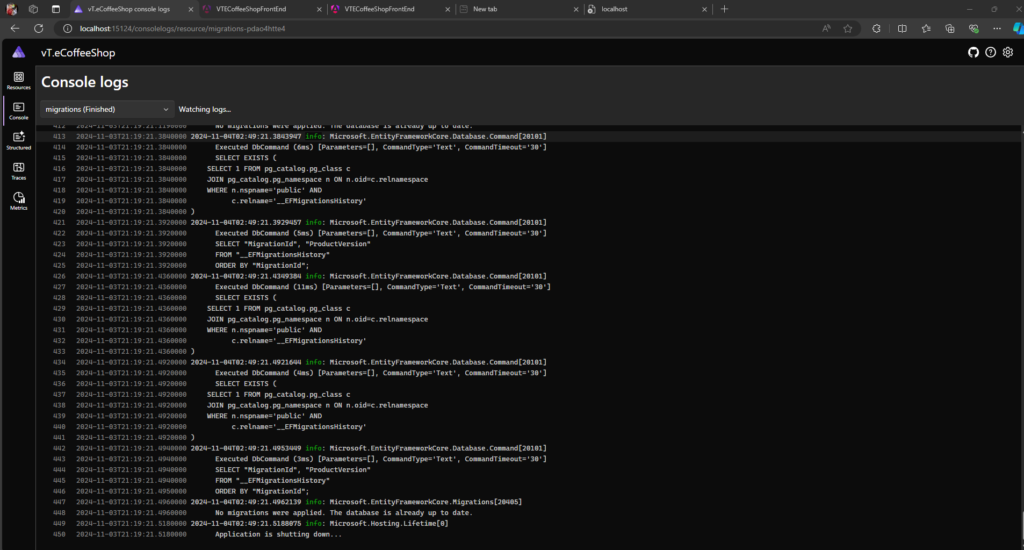Close the localhost browser tab
Viewport: 1024px width, 550px height.
(x=704, y=9)
